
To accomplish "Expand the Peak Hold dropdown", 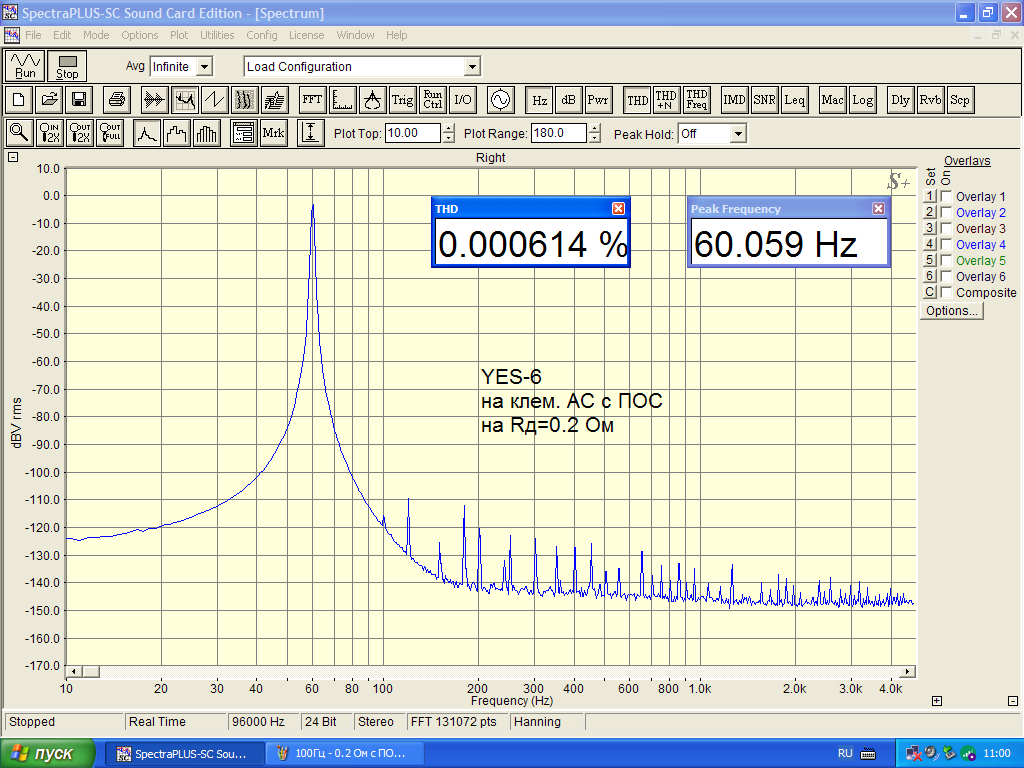I will click(x=738, y=133).
